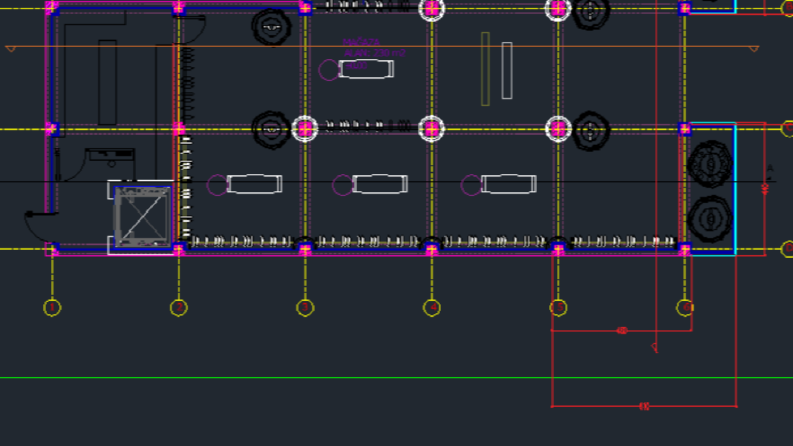793x446 pixels.
Task: Select the ALAN: 230 m2 area text
Action: tap(375, 53)
